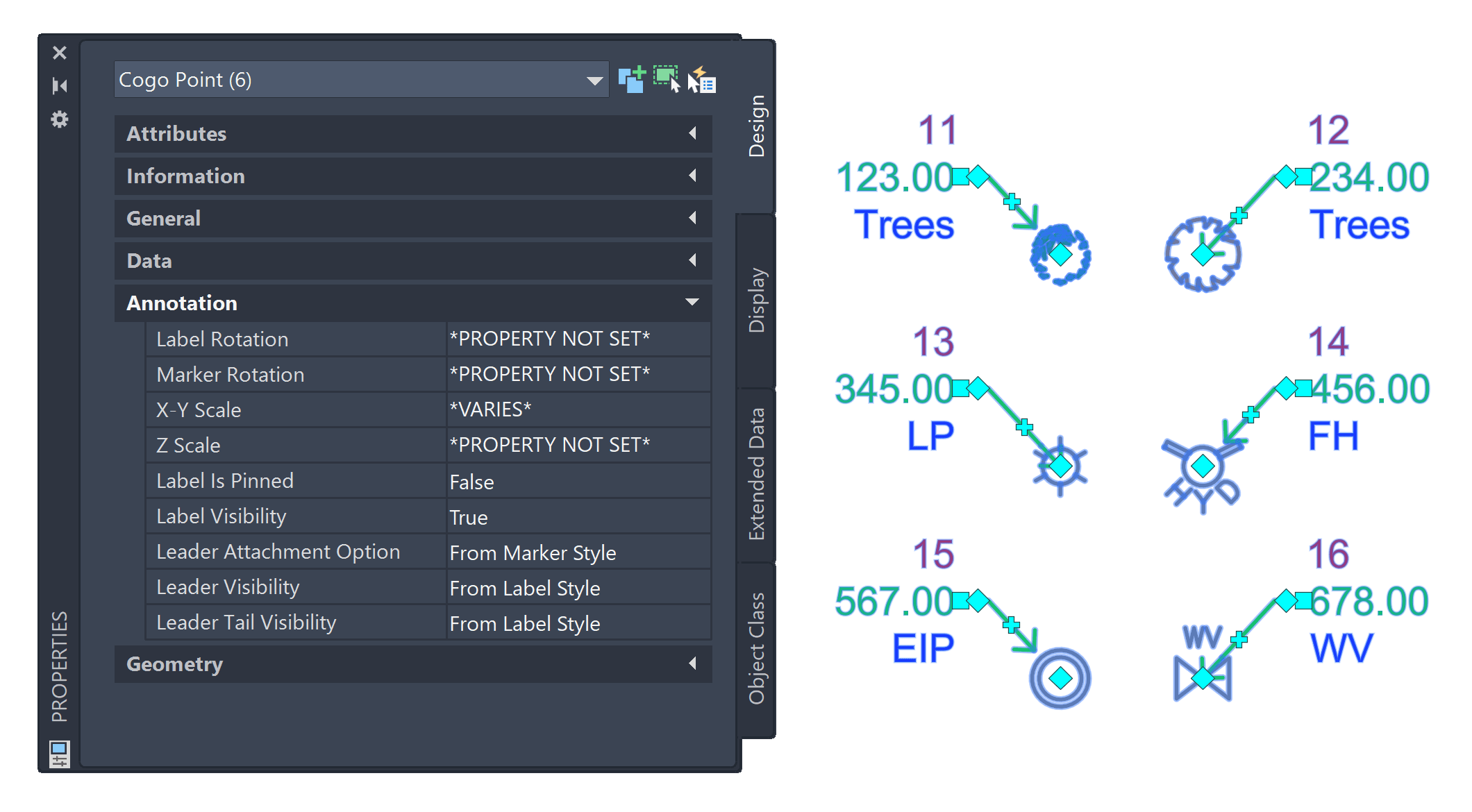This screenshot has width=1472, height=812.
Task: Expand the Attributes section
Action: click(x=413, y=133)
